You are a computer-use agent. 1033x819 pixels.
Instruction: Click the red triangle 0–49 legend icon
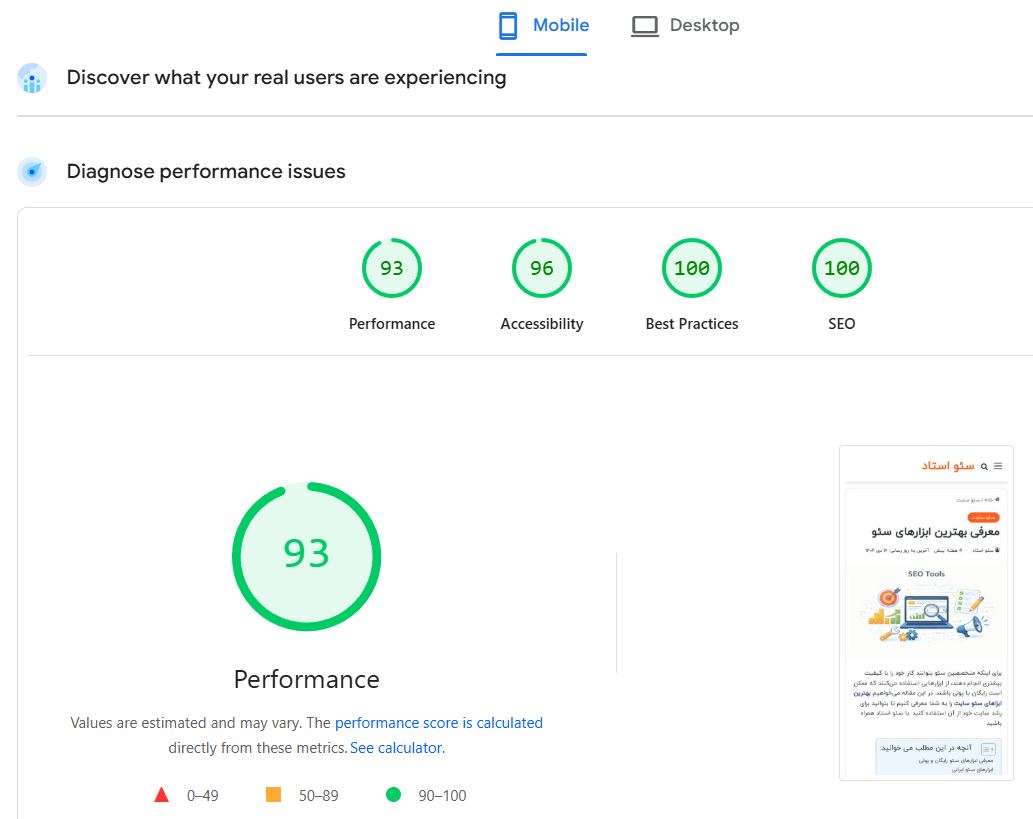click(x=161, y=795)
